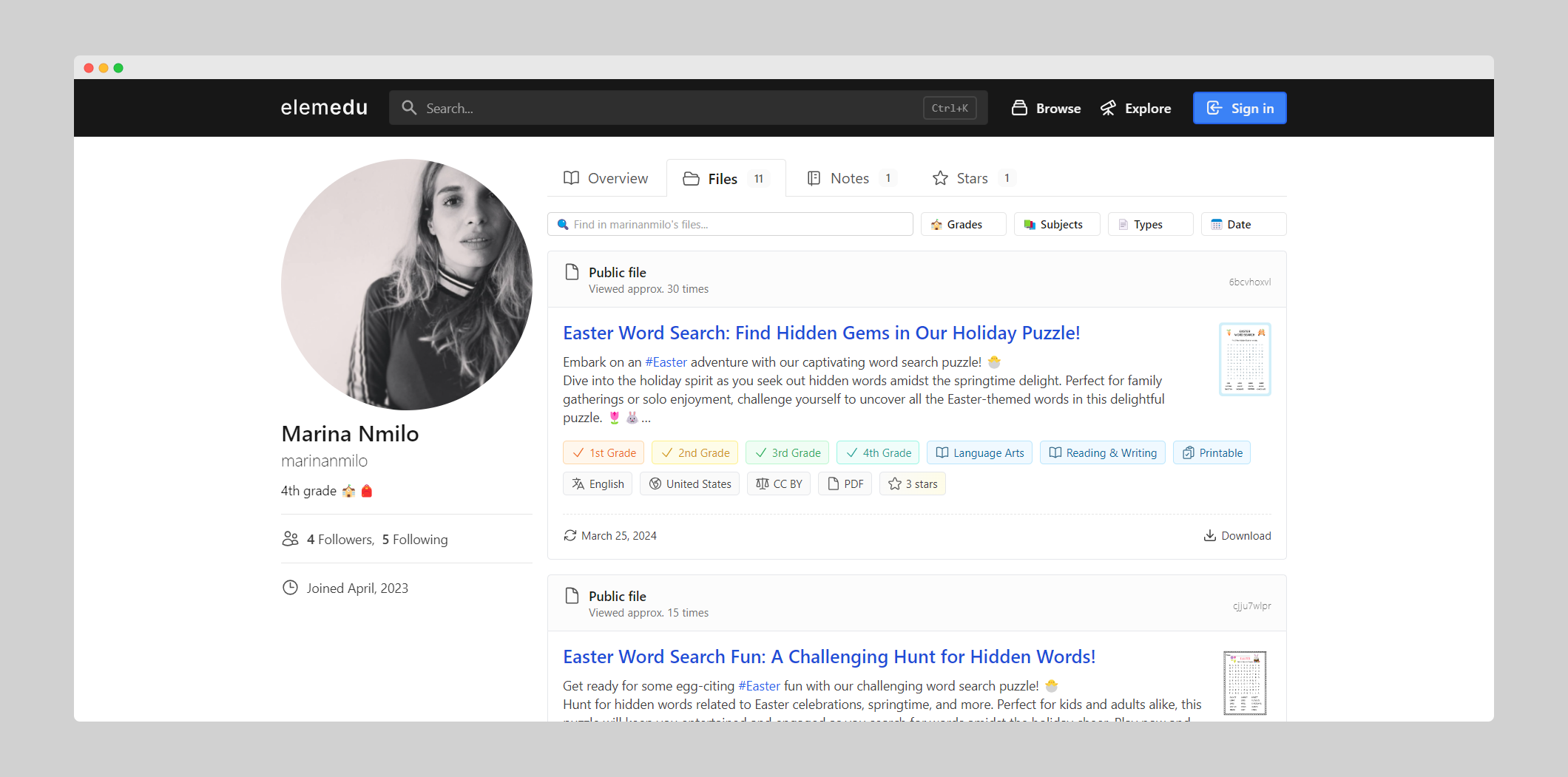Click the yellow minimize window button
1568x777 pixels.
tap(104, 68)
